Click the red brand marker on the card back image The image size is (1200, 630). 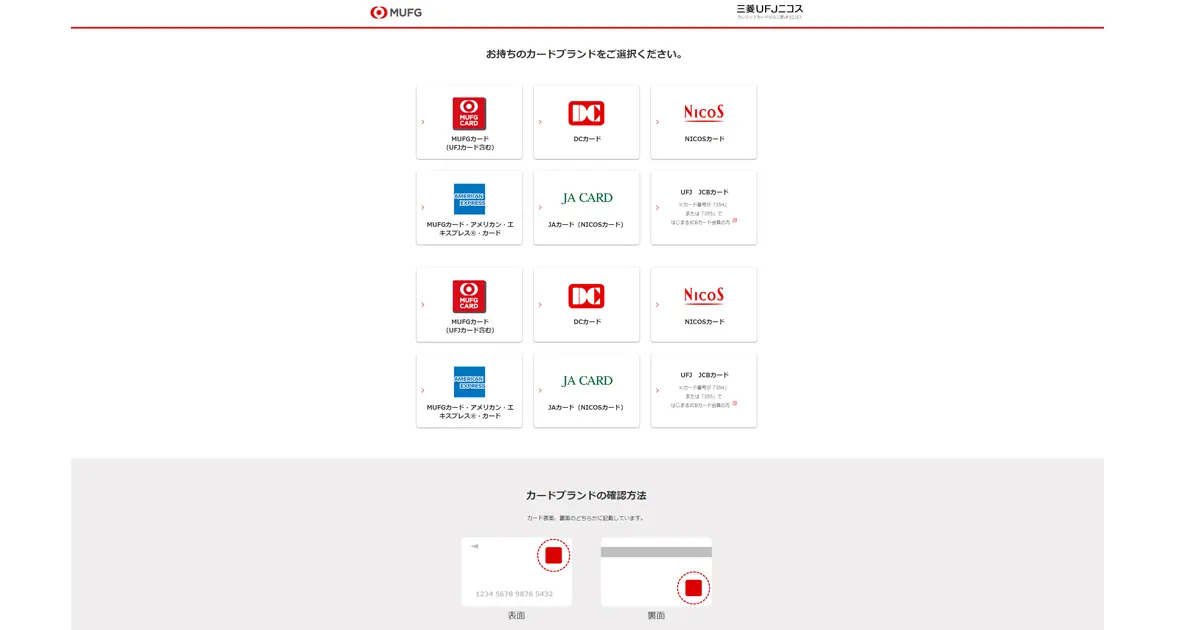(x=693, y=588)
